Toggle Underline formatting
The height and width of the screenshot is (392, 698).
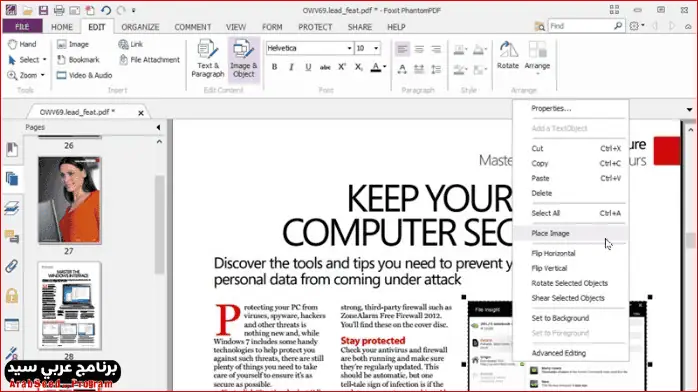[x=308, y=67]
